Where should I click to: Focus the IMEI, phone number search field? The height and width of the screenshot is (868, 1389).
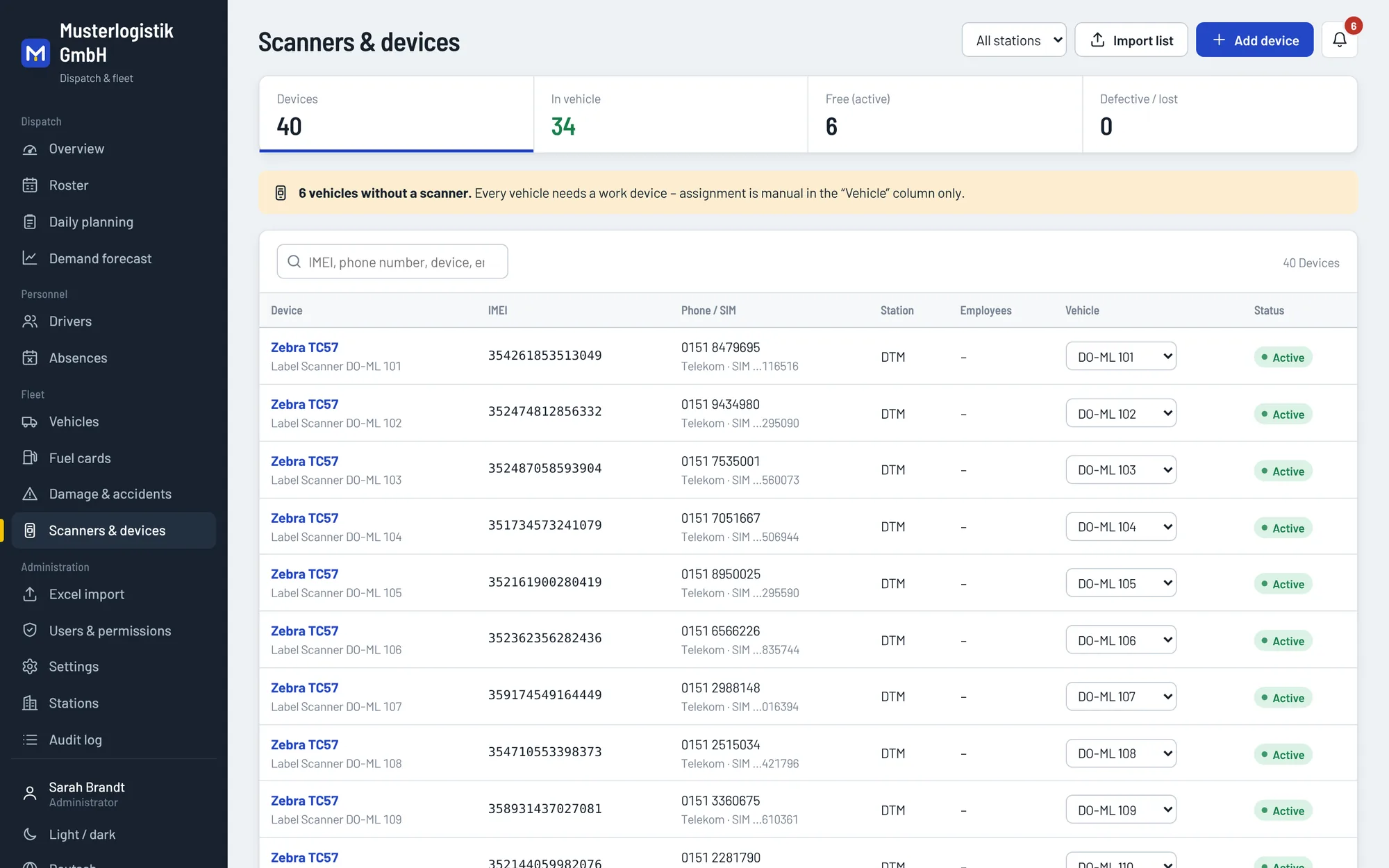point(392,262)
